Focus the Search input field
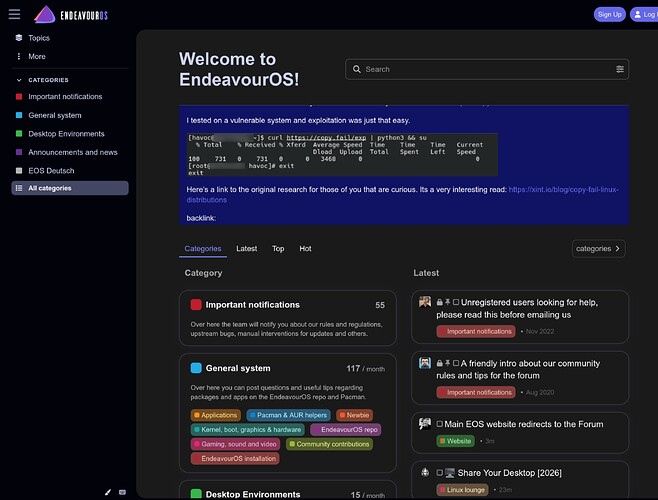Screen dimensions: 658x500 (x=487, y=69)
